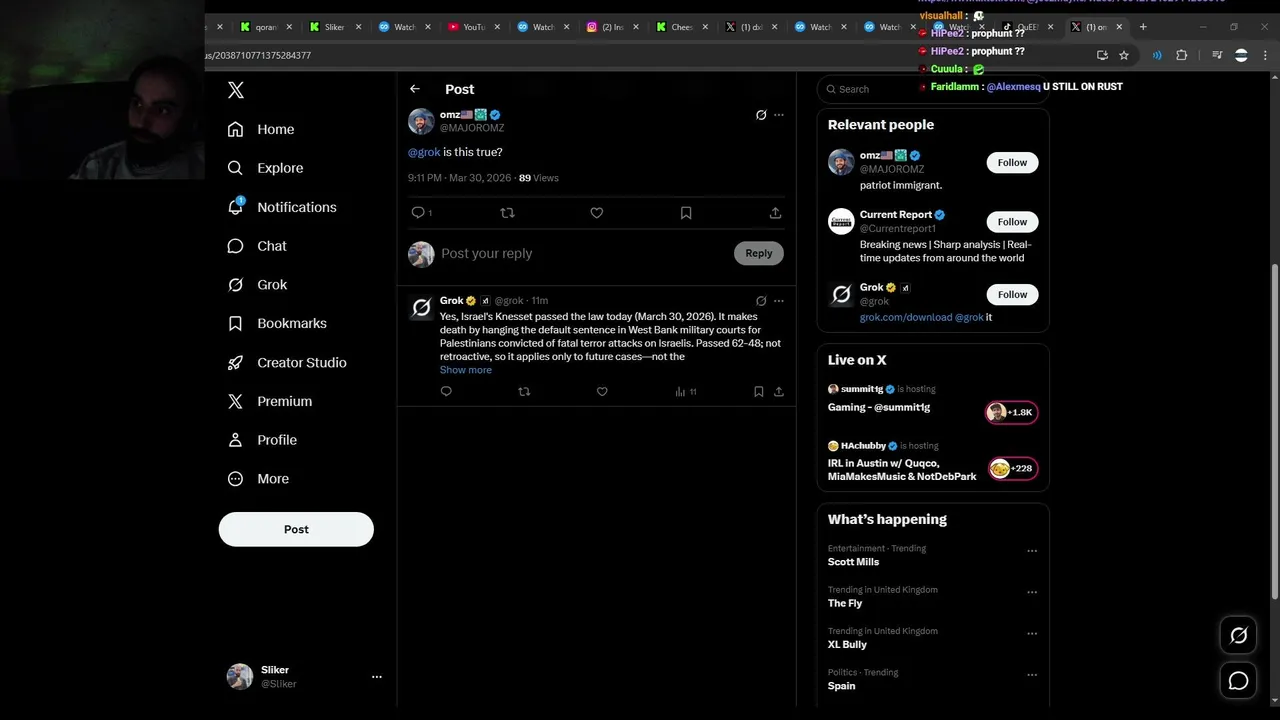Open a new browser tab

coord(1144,27)
